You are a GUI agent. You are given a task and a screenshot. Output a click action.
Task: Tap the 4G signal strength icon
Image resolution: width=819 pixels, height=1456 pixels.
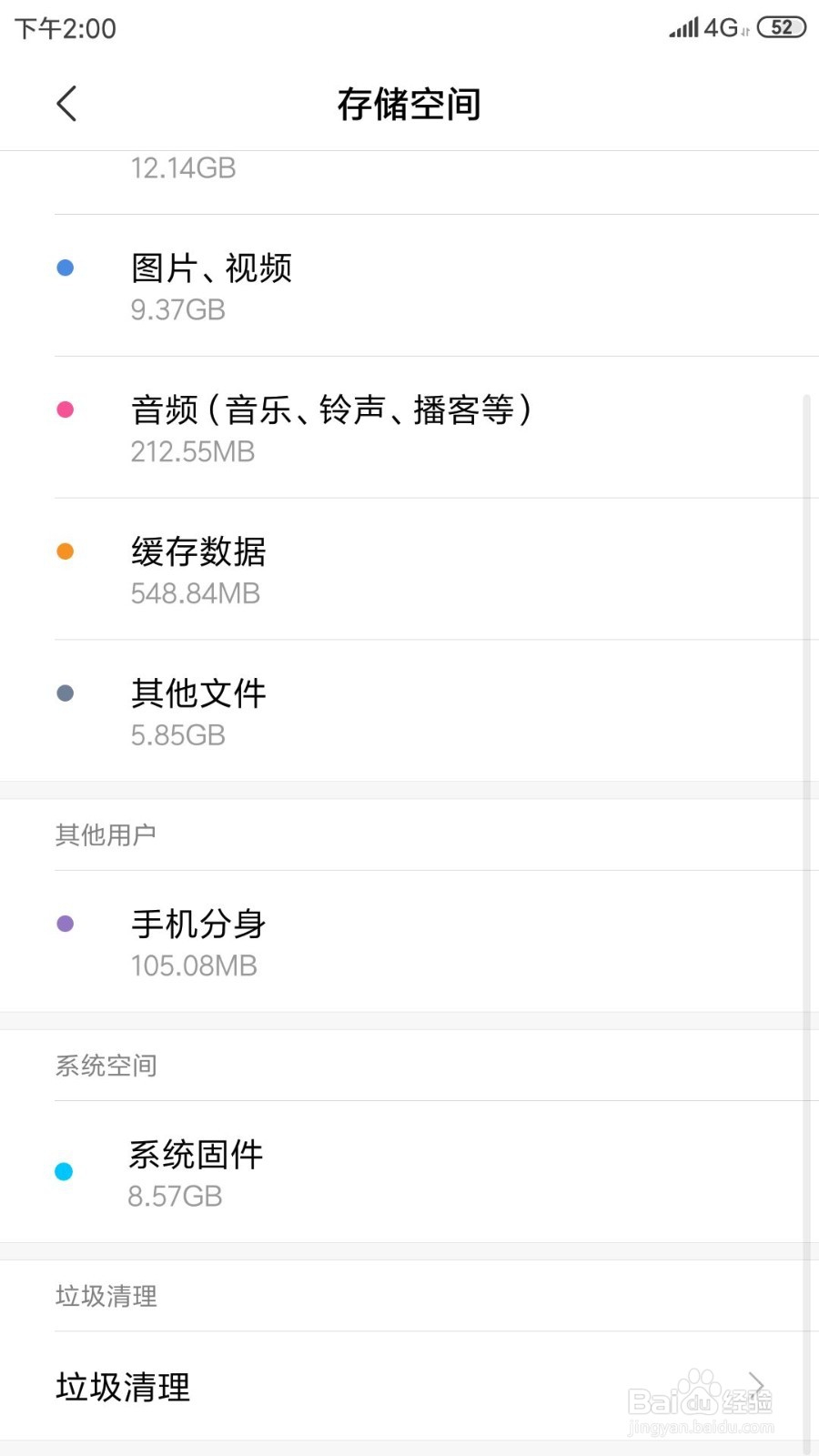tap(708, 27)
